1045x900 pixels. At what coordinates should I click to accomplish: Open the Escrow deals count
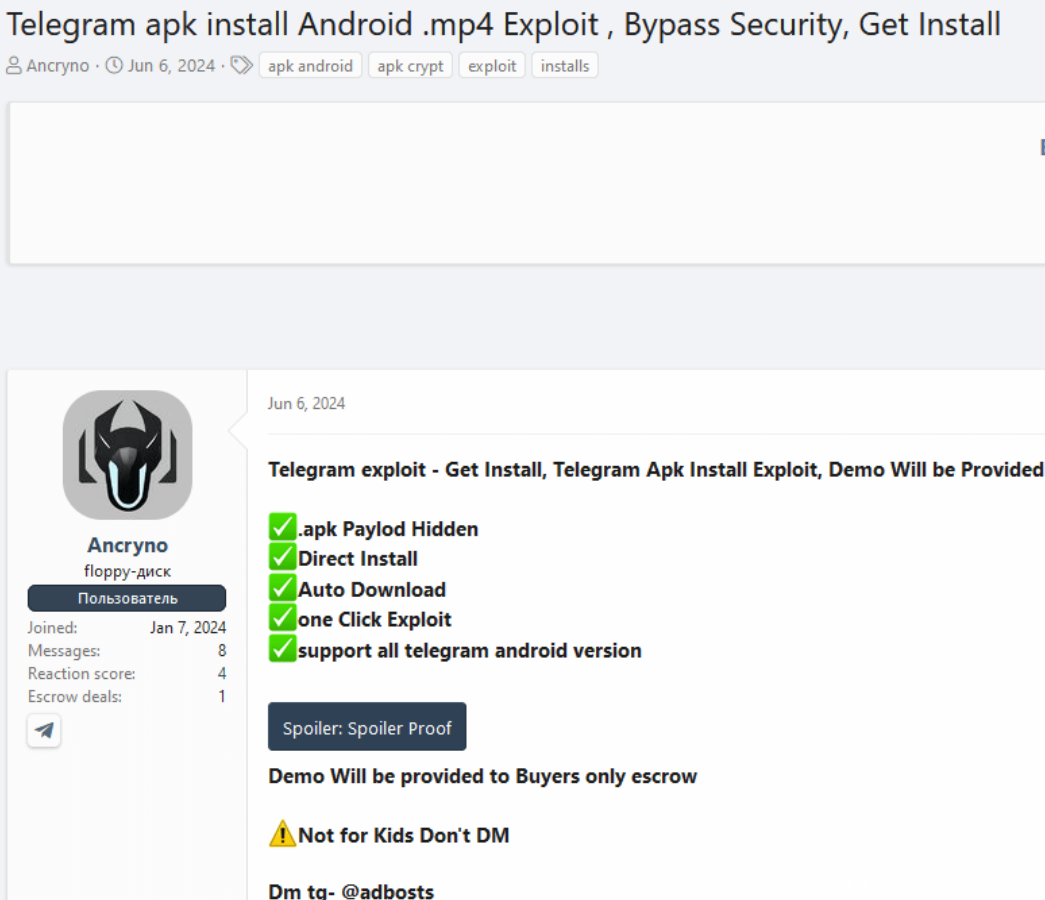(222, 696)
